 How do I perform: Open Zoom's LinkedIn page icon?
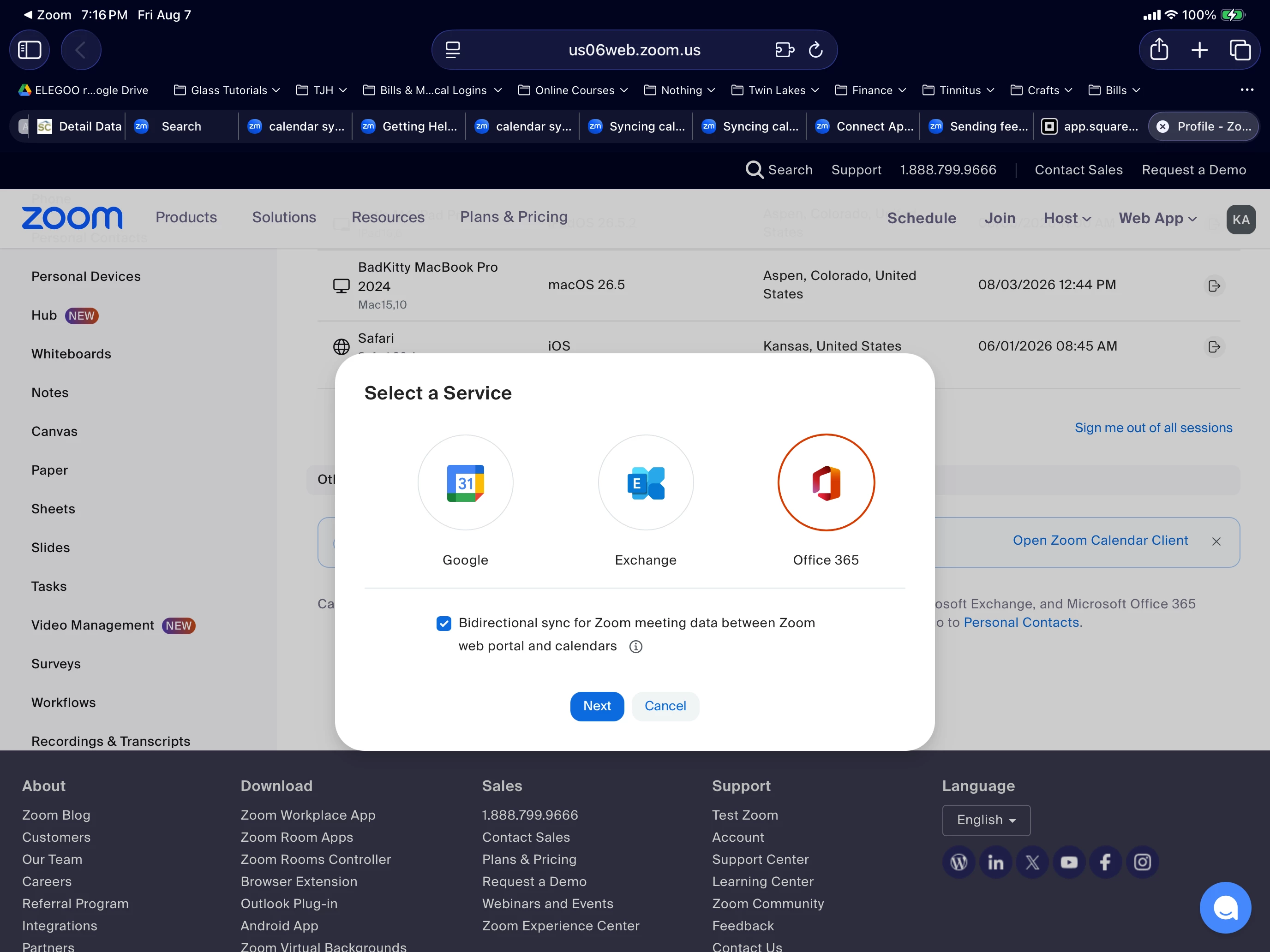[995, 862]
